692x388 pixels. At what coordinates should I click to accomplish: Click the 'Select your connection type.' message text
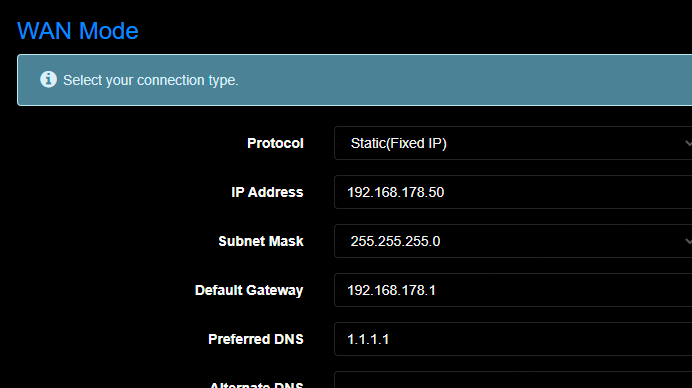[150, 80]
